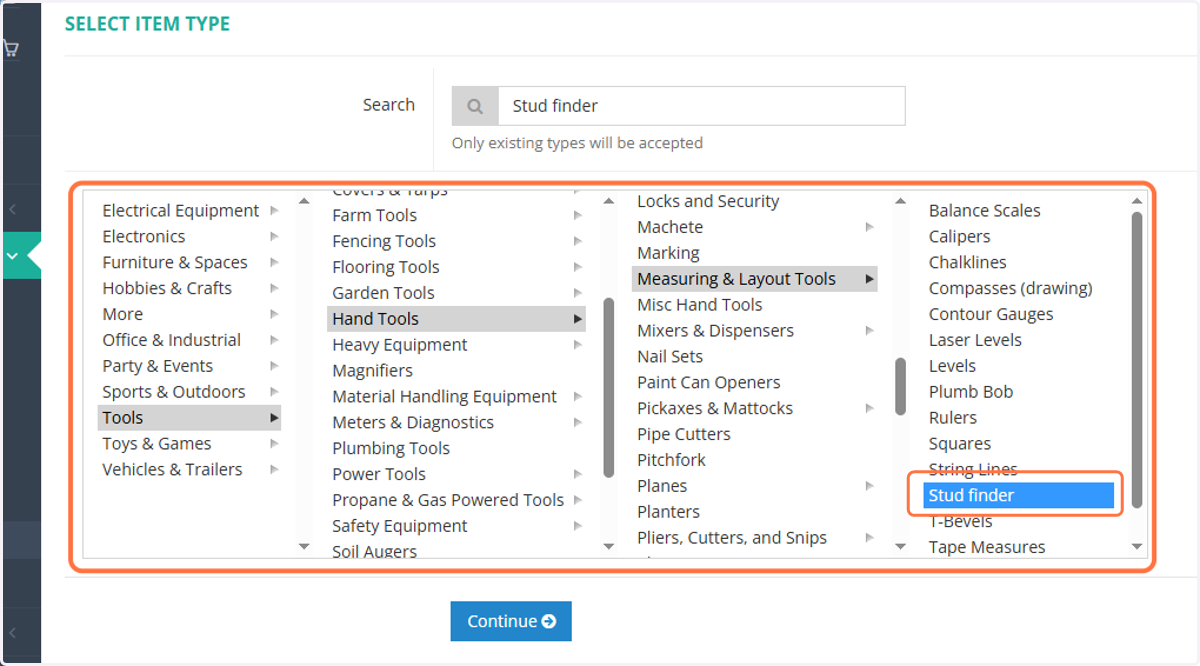Viewport: 1200px width, 666px height.
Task: Choose Garden Tools subcategory
Action: tap(384, 294)
